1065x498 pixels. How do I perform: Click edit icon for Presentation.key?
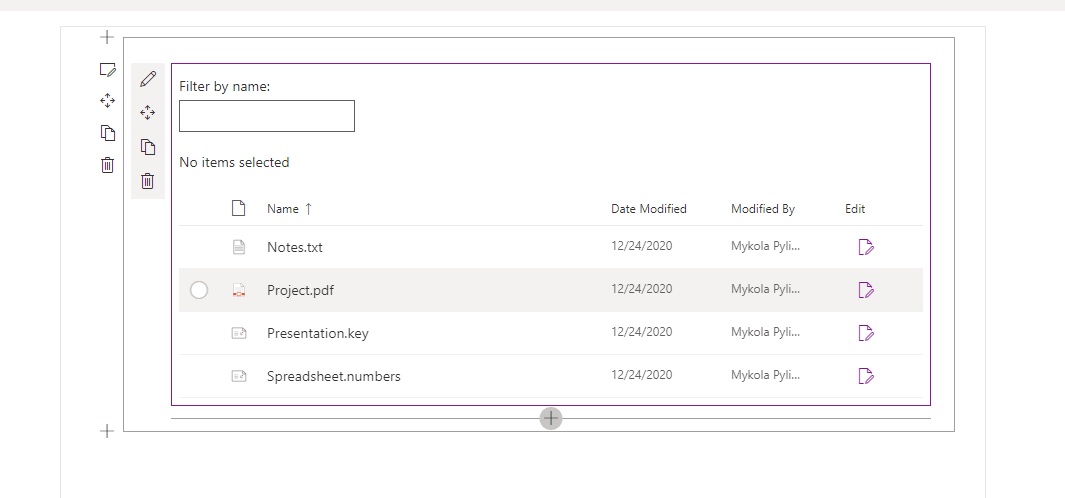pos(866,333)
